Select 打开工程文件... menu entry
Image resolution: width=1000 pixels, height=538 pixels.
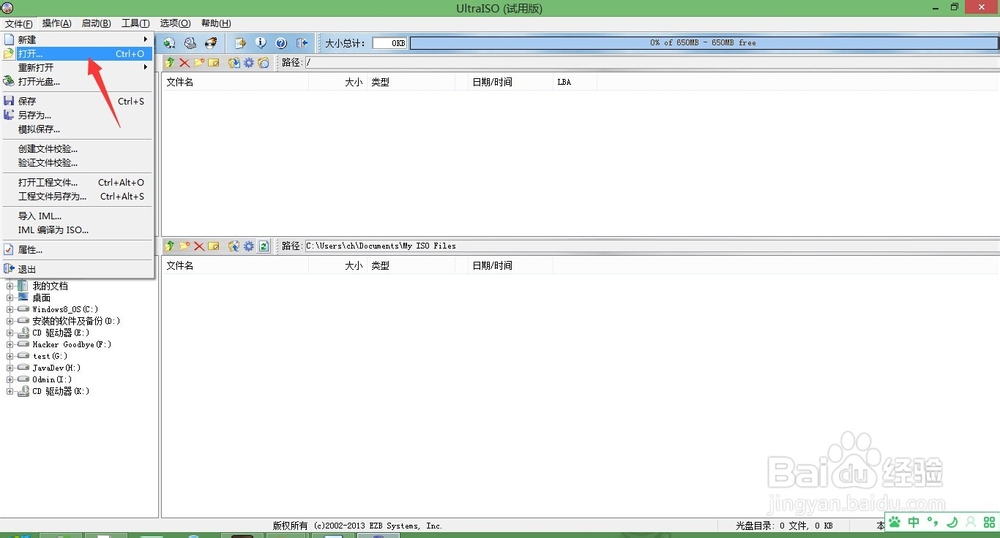click(x=77, y=182)
